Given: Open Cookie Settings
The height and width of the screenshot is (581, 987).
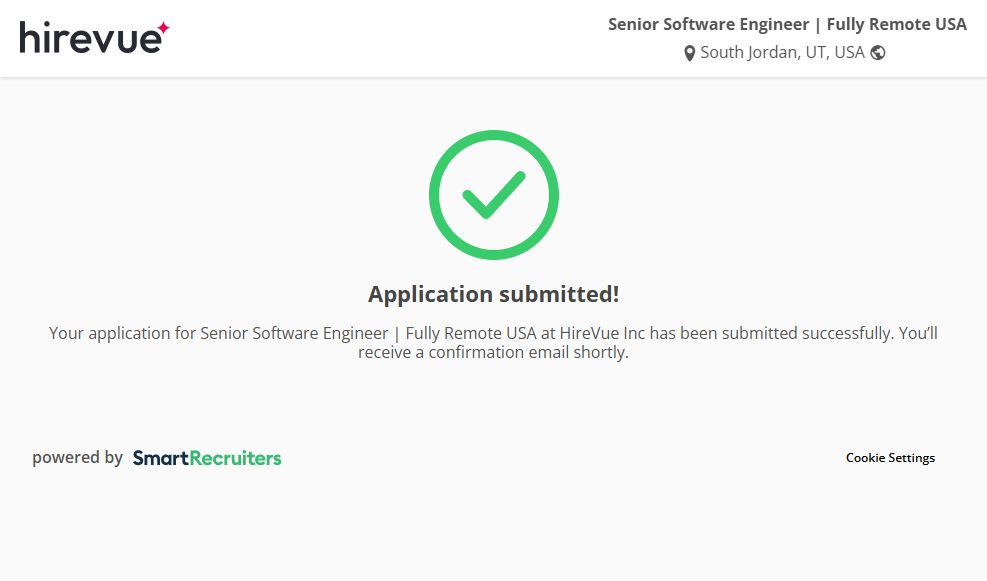Looking at the screenshot, I should click(890, 458).
